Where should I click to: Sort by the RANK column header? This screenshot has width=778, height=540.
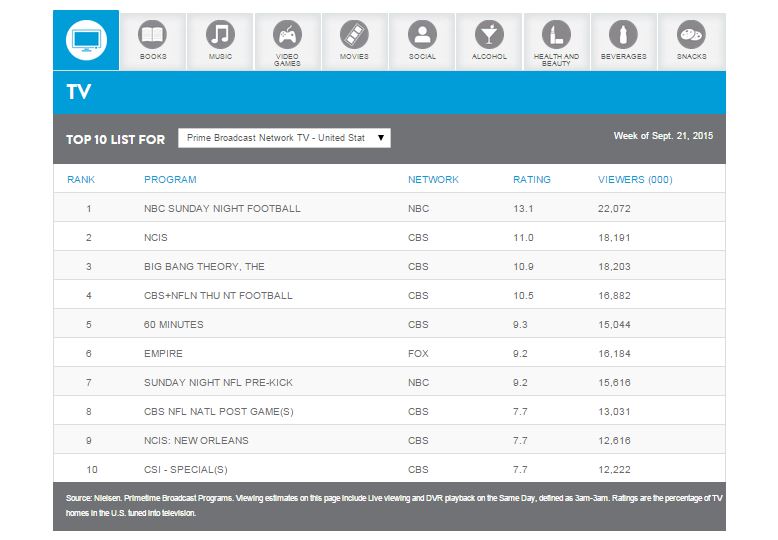click(x=81, y=180)
